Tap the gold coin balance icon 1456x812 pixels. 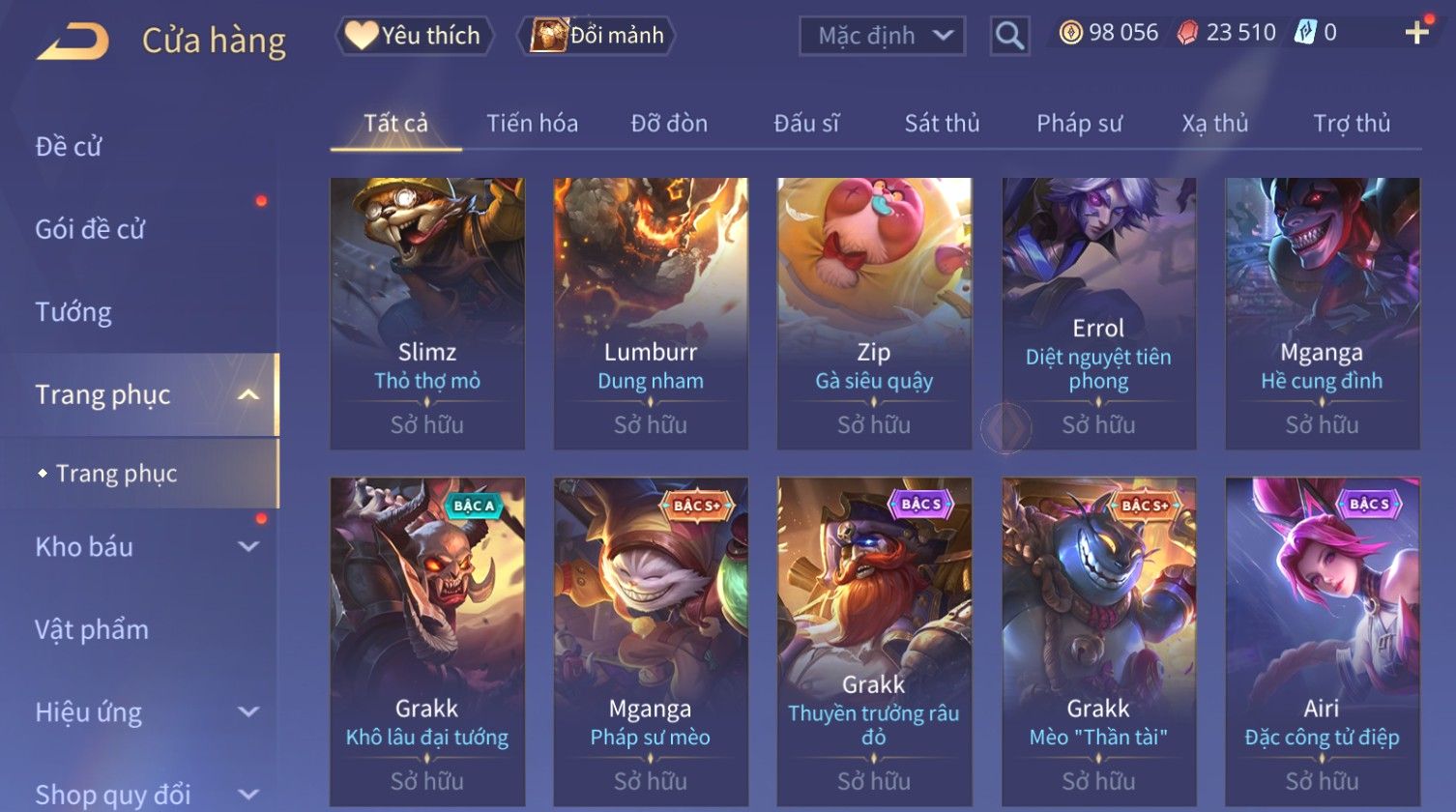point(1070,33)
